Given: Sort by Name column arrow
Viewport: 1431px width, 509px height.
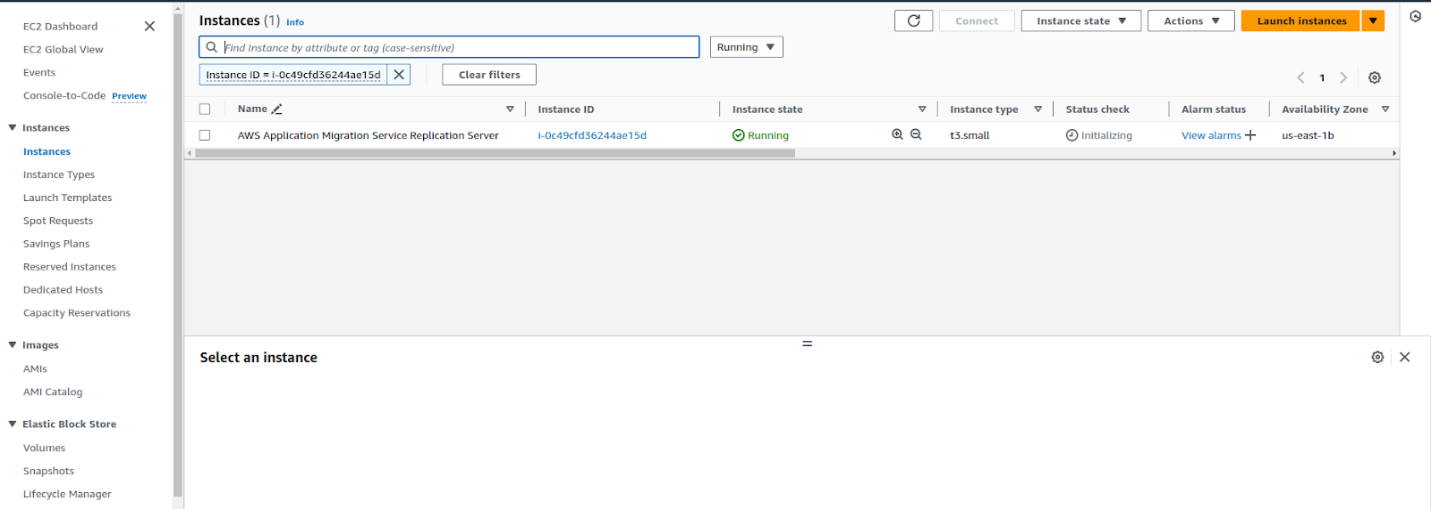Looking at the screenshot, I should 510,110.
